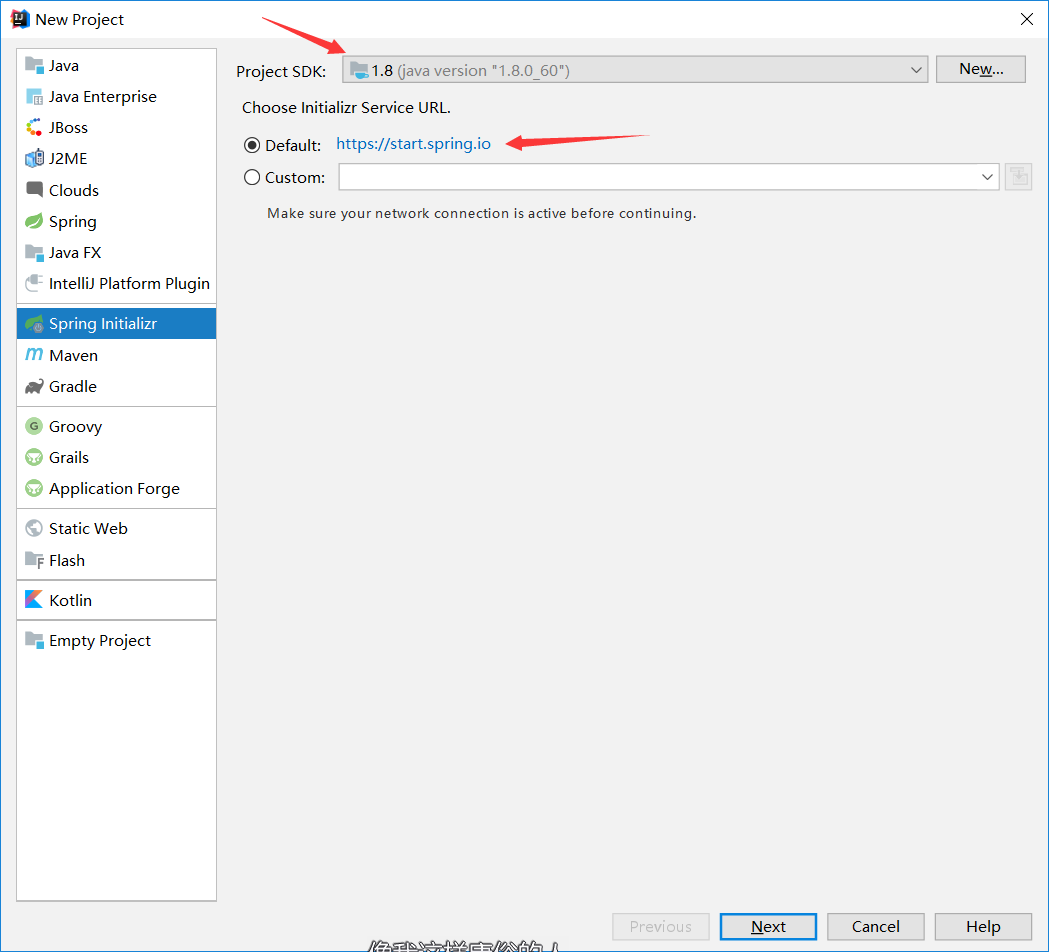The width and height of the screenshot is (1049, 952).
Task: Choose the Maven label in the list
Action: (74, 355)
